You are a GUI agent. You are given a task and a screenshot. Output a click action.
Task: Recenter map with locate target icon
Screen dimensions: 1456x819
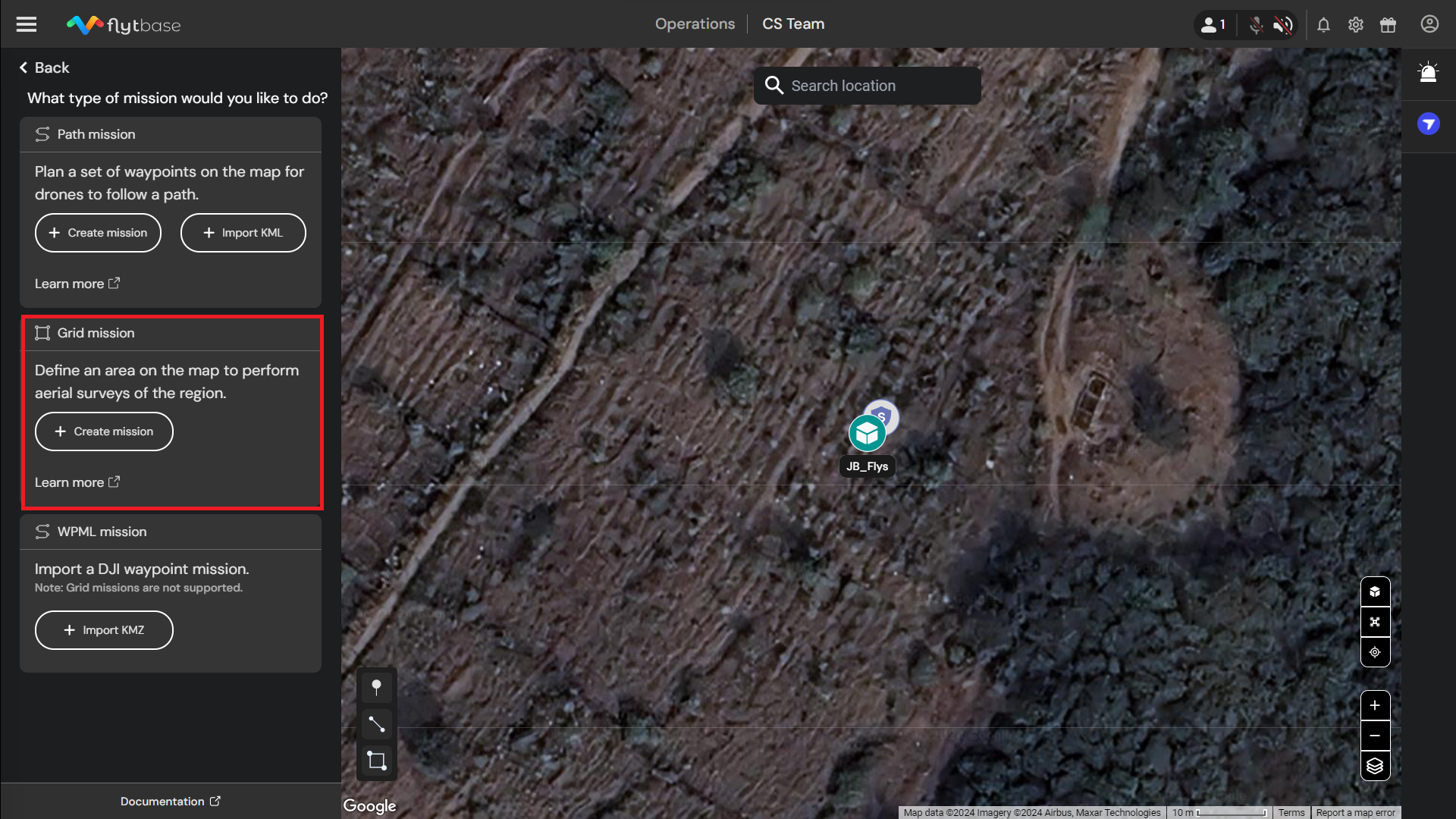point(1375,652)
